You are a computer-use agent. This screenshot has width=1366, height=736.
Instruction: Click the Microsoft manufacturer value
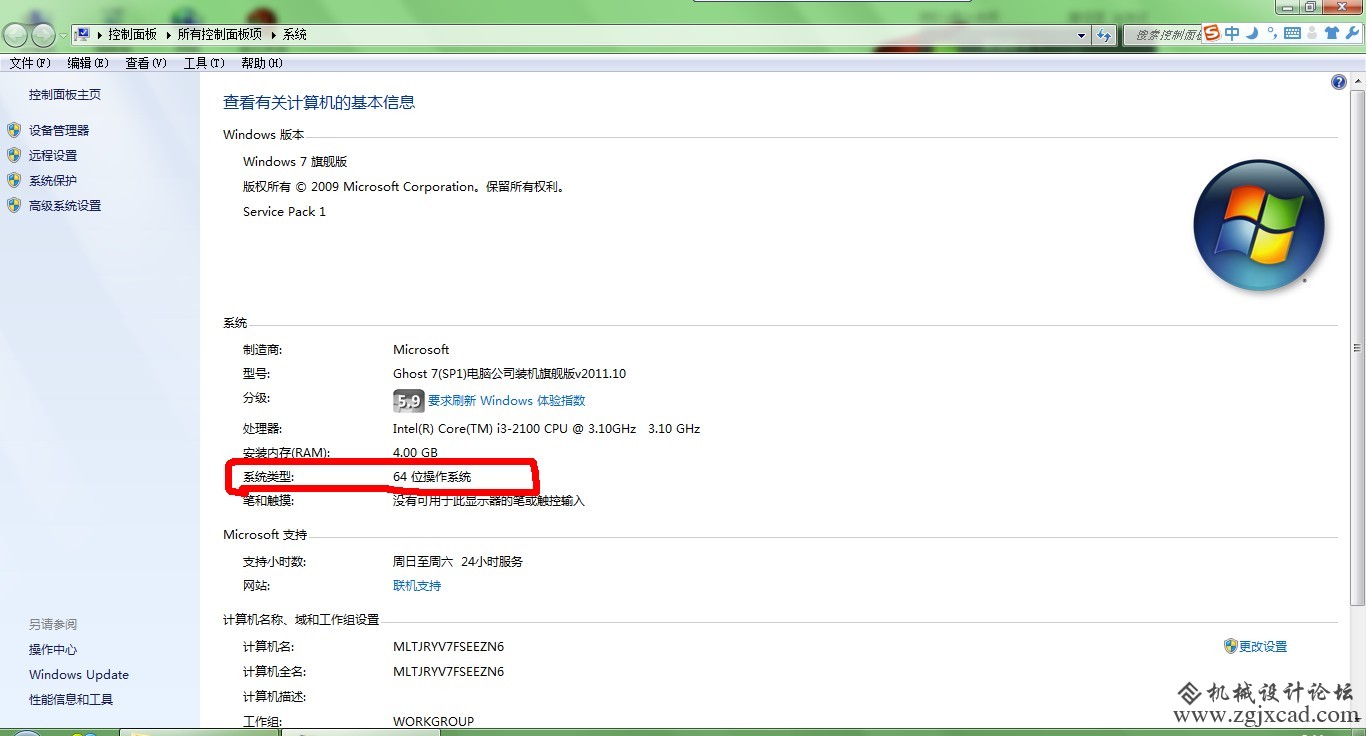pyautogui.click(x=421, y=349)
